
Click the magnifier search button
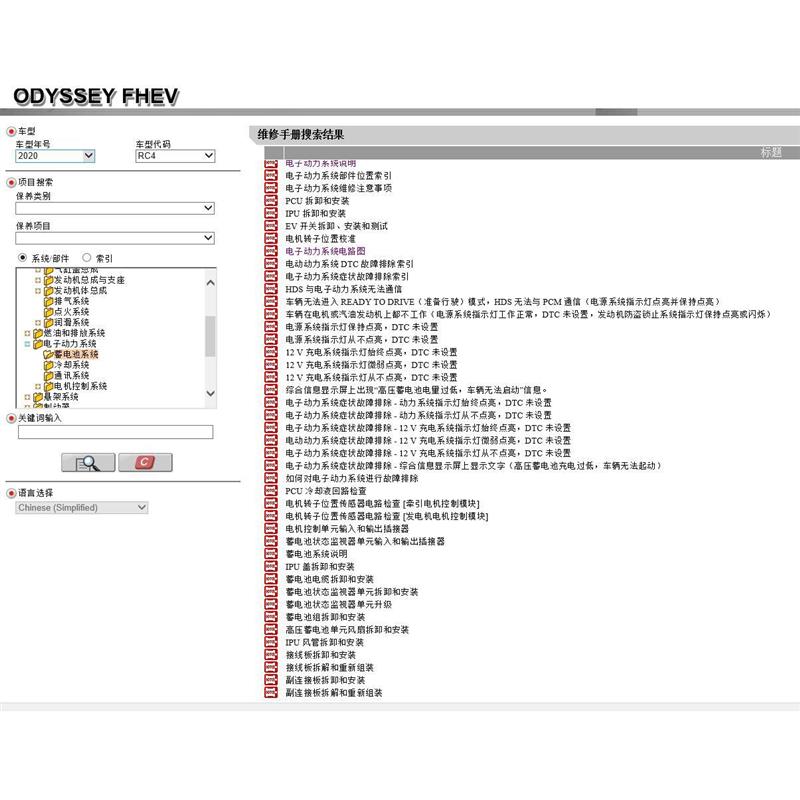point(88,462)
